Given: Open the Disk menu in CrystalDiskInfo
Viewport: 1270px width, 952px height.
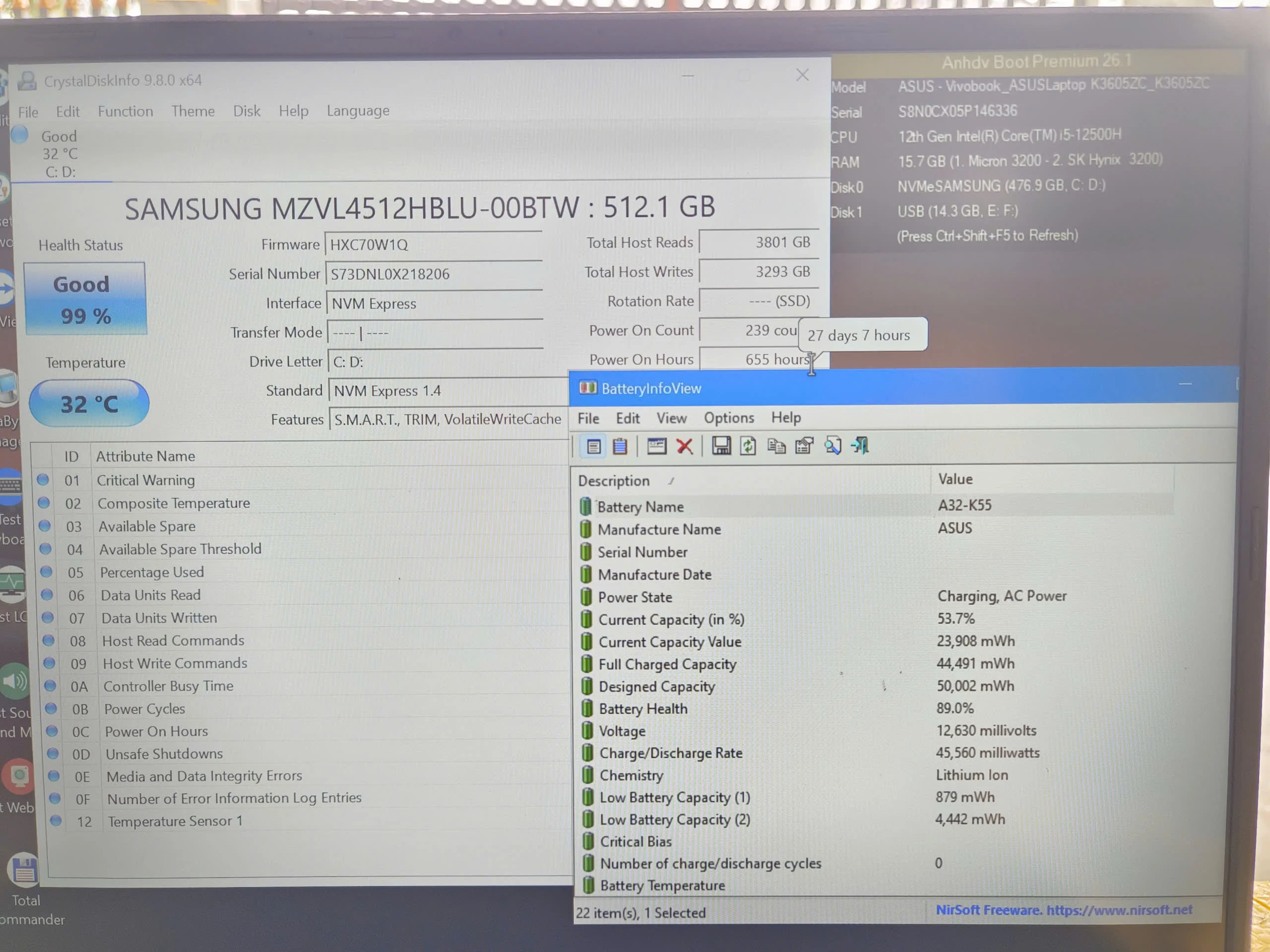Looking at the screenshot, I should pos(247,111).
